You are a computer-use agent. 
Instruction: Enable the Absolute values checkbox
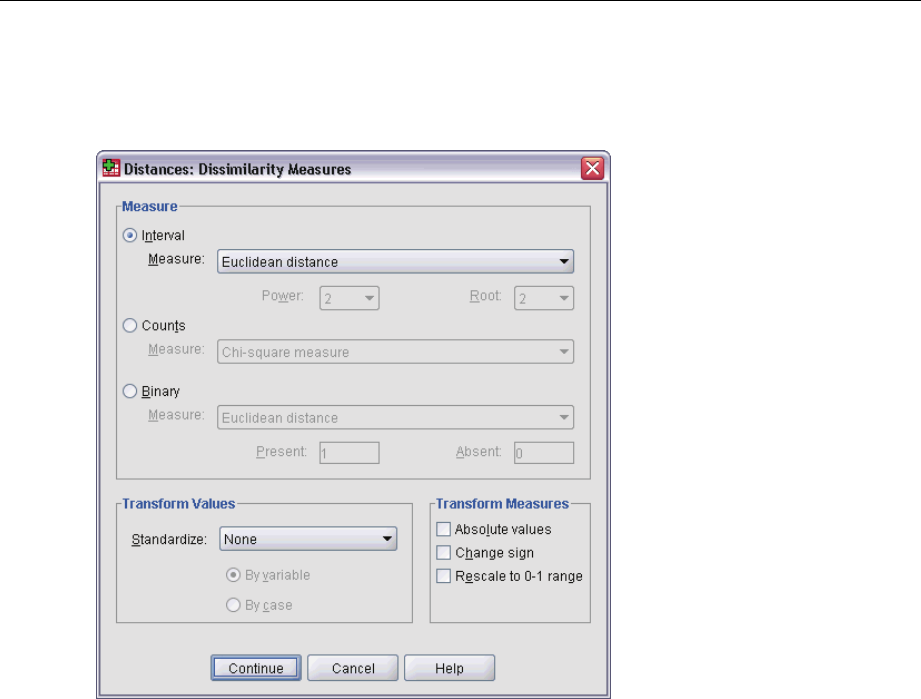coord(443,529)
